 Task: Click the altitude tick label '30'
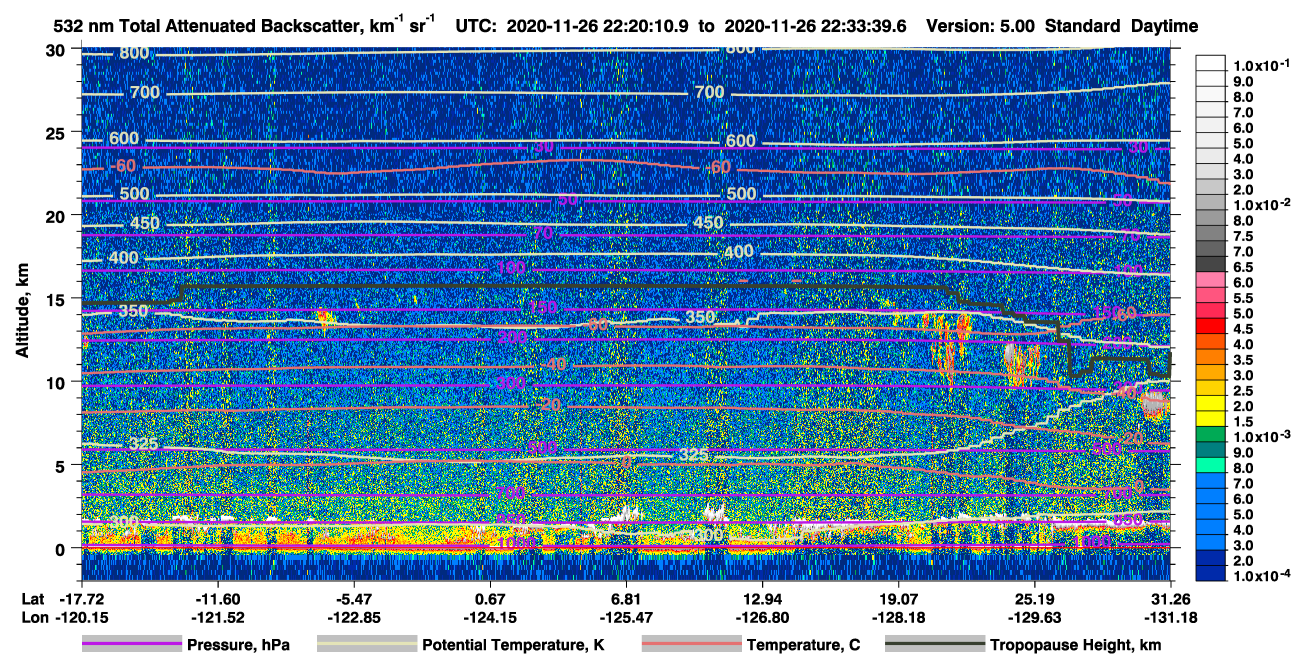[x=57, y=49]
